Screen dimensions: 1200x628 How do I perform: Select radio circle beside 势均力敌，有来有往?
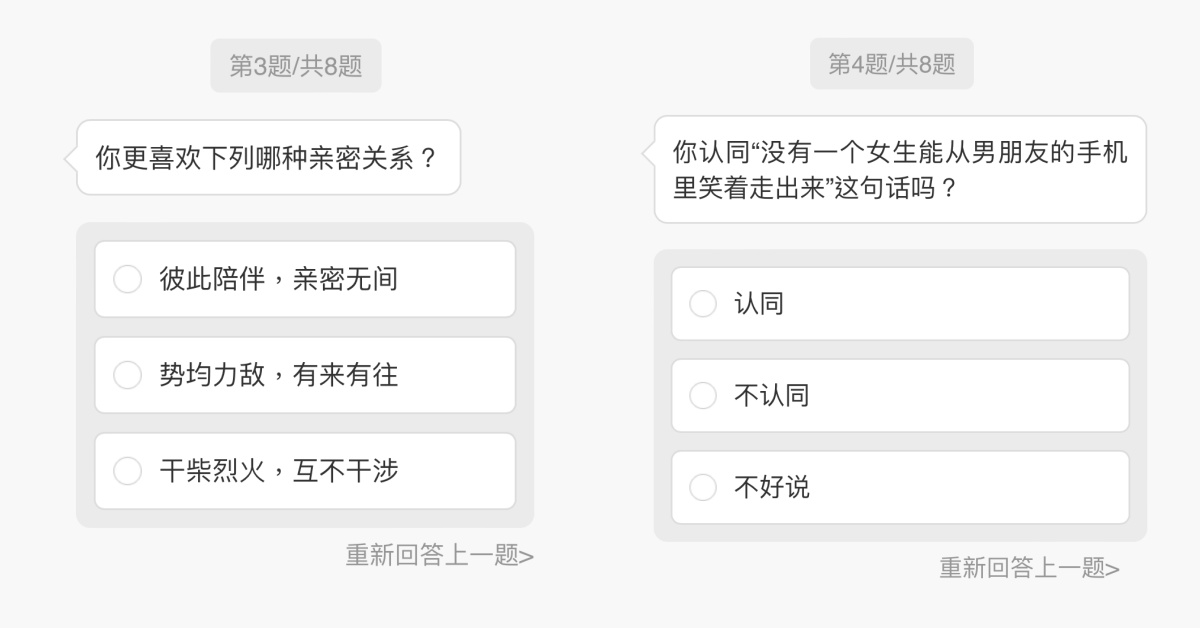pyautogui.click(x=127, y=375)
